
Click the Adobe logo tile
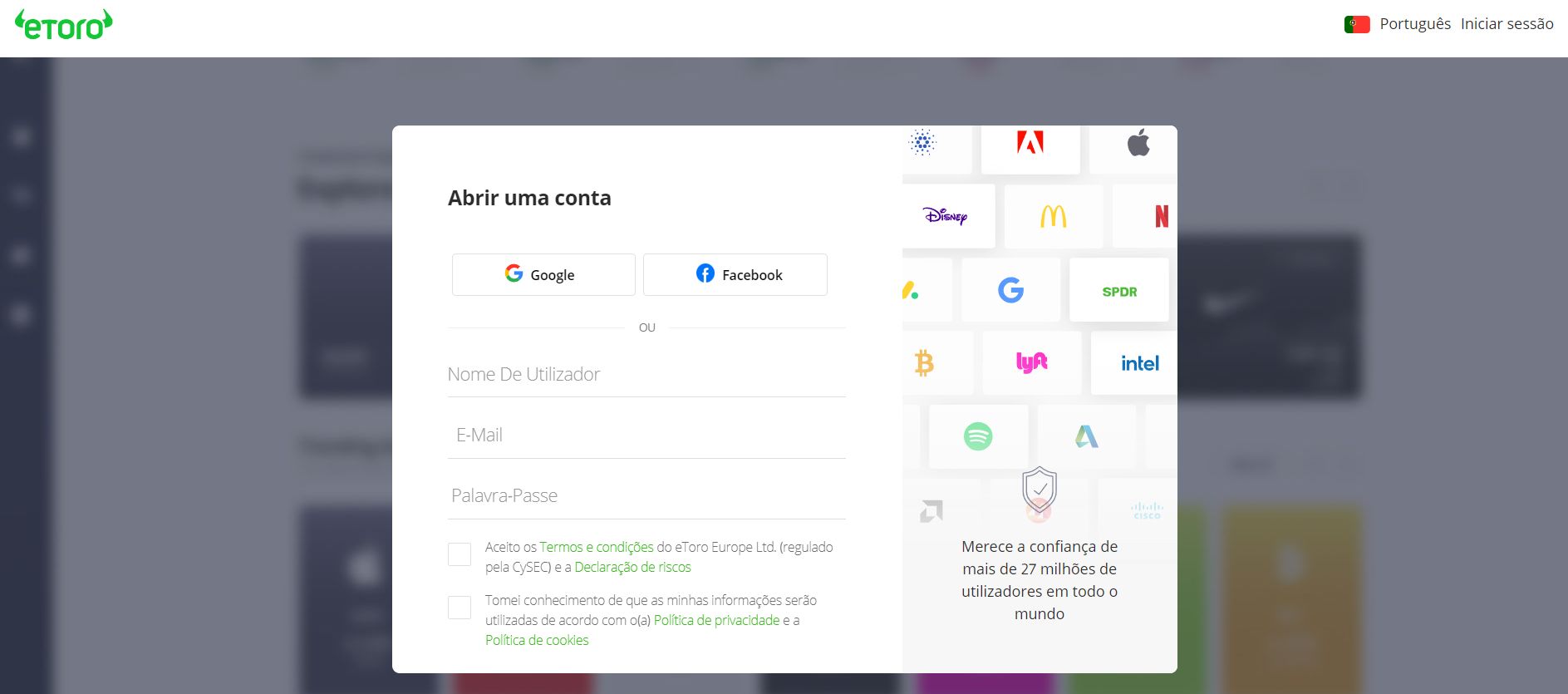[x=1030, y=148]
